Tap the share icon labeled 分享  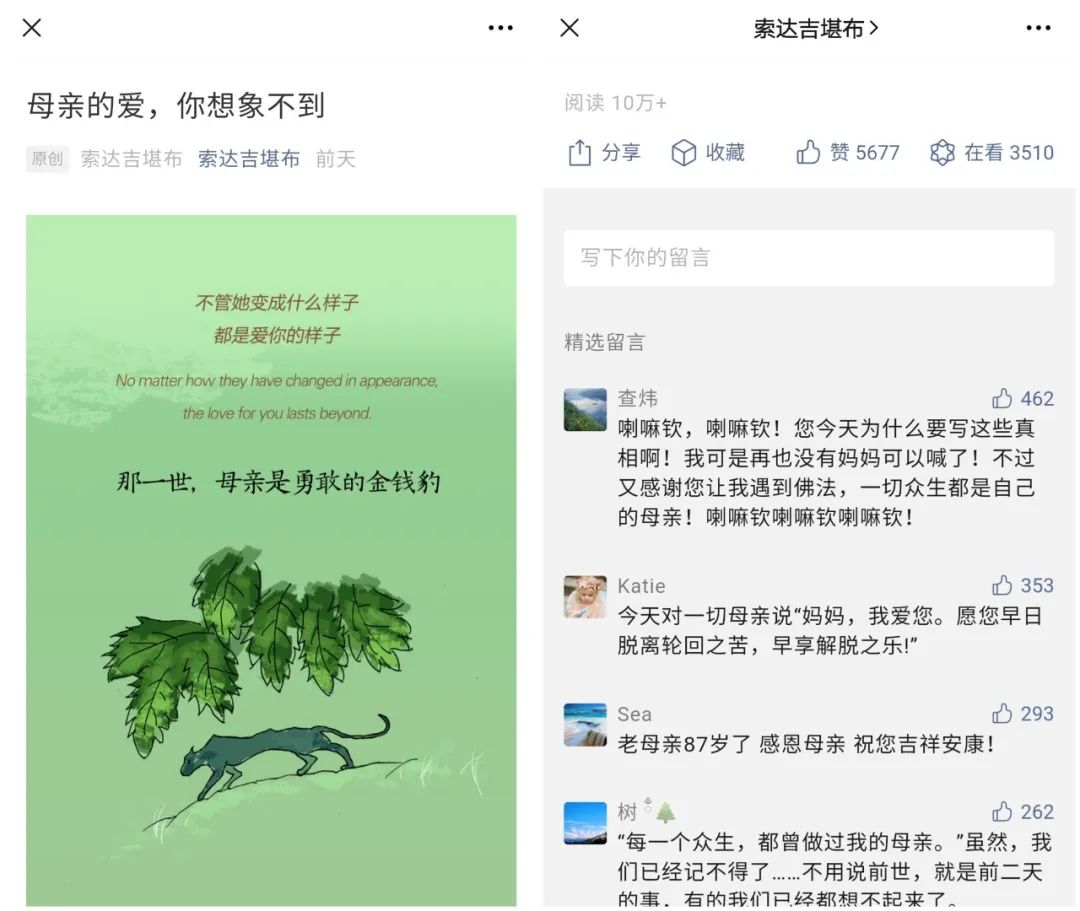(x=579, y=153)
